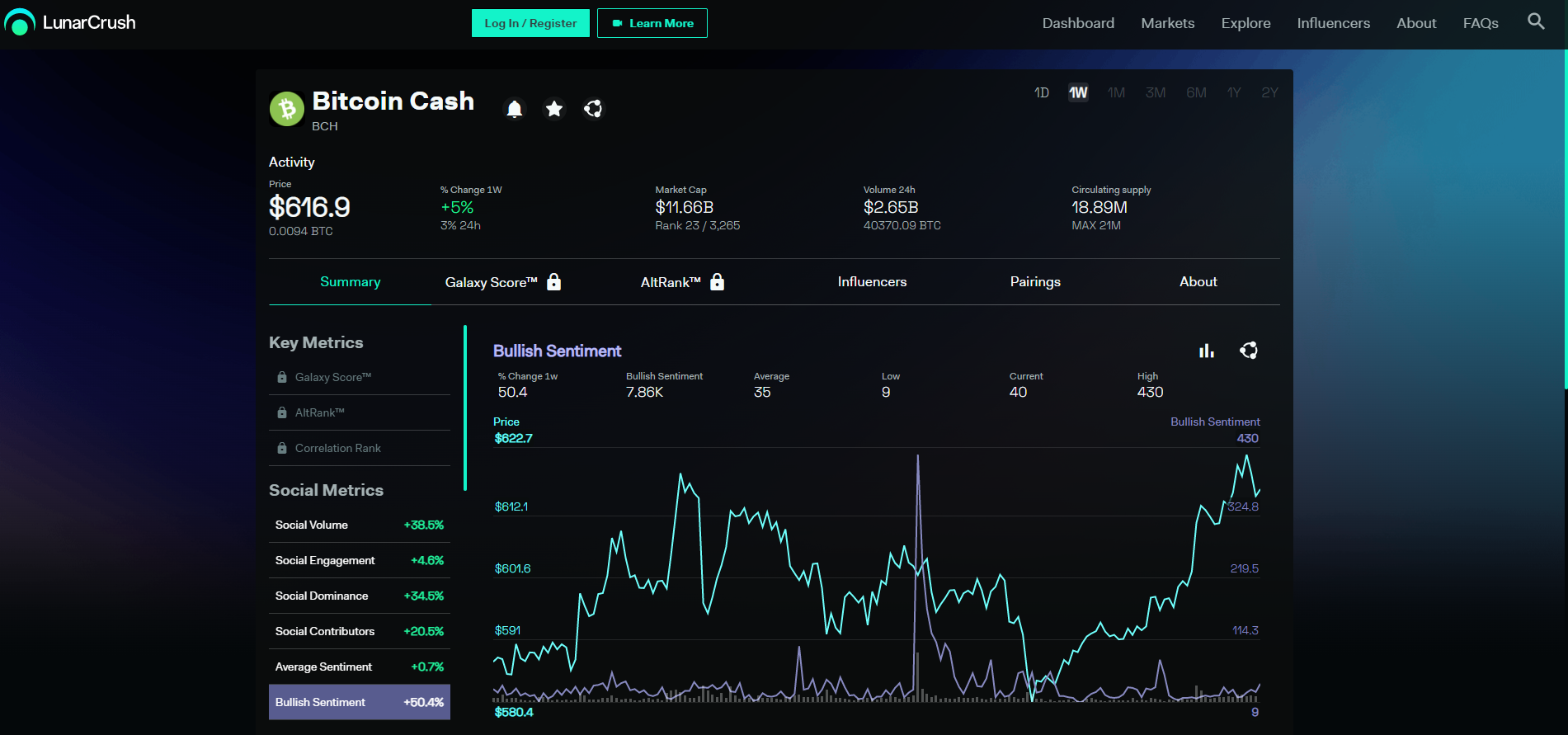The image size is (1568, 735).
Task: Select the locked Correlation Rank metric
Action: pyautogui.click(x=360, y=448)
